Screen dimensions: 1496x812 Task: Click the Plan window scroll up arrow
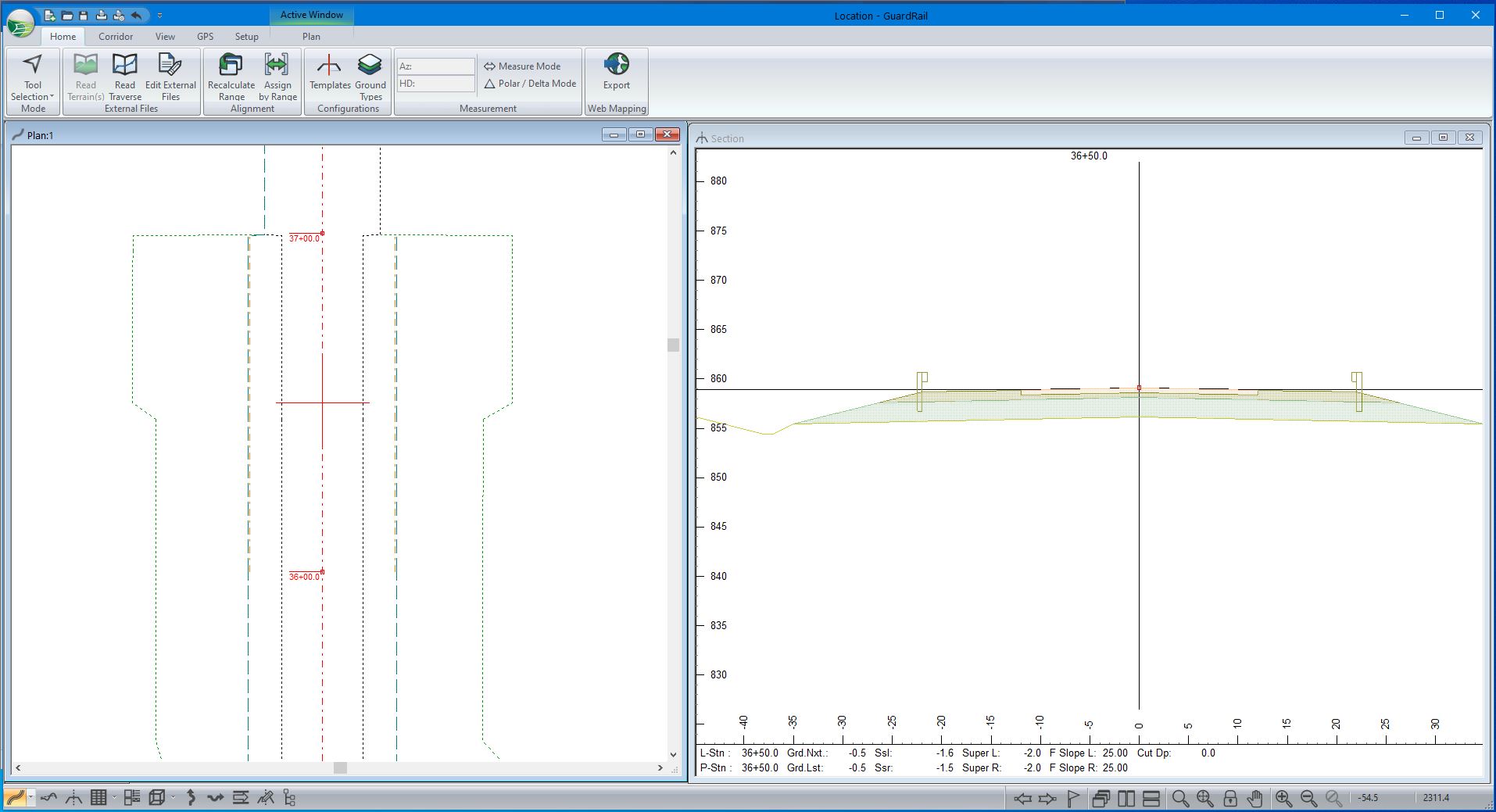click(673, 153)
